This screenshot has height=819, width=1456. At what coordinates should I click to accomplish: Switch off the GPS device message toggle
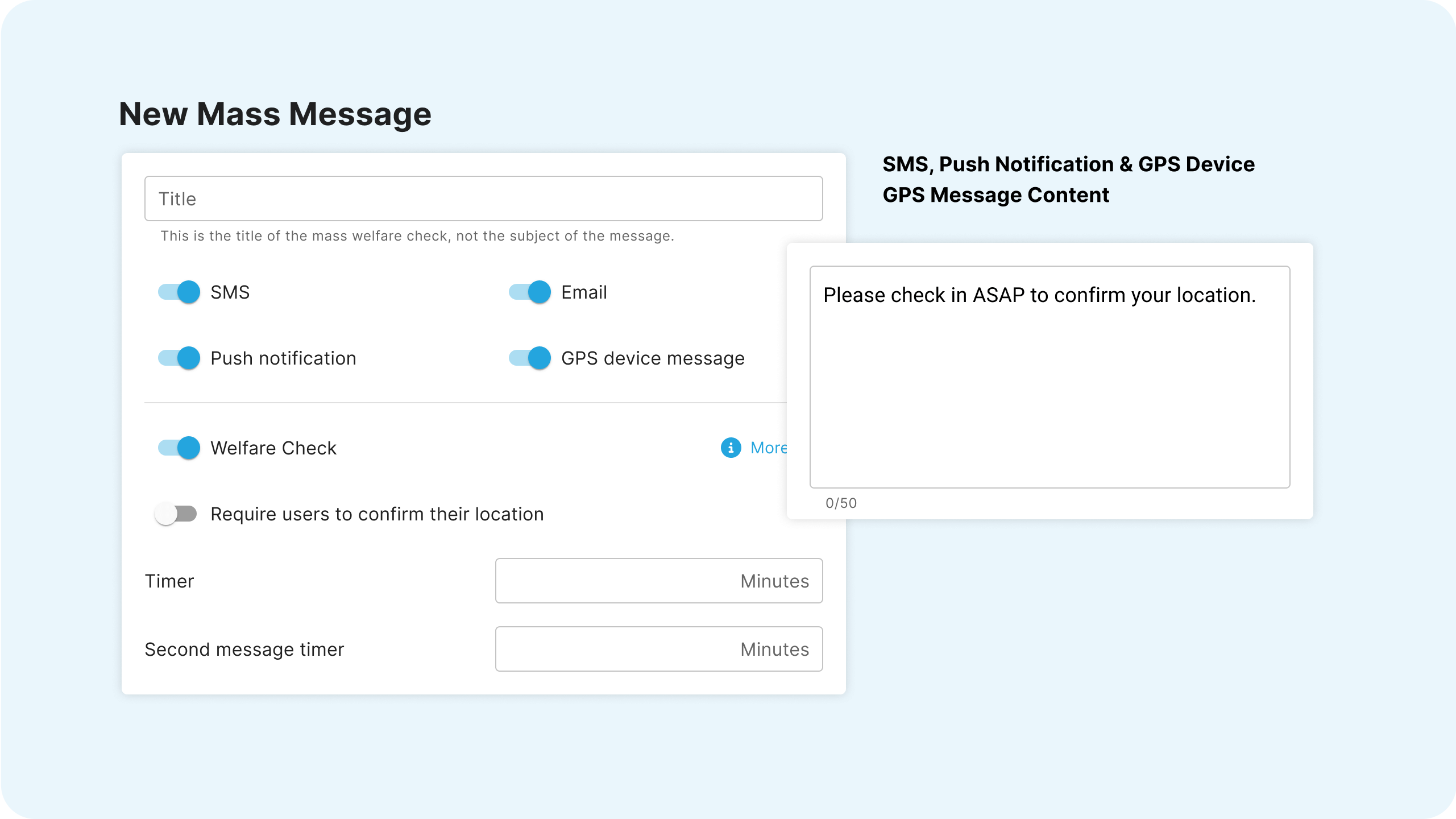(x=530, y=358)
